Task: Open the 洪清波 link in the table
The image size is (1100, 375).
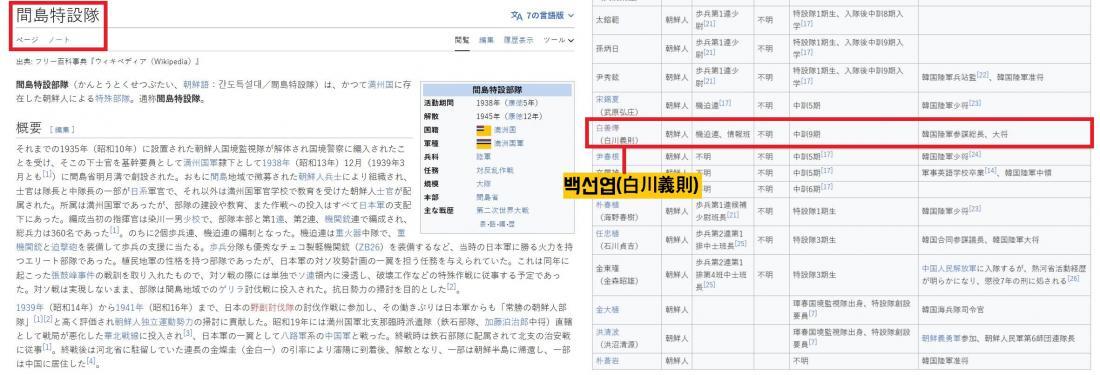Action: point(607,332)
